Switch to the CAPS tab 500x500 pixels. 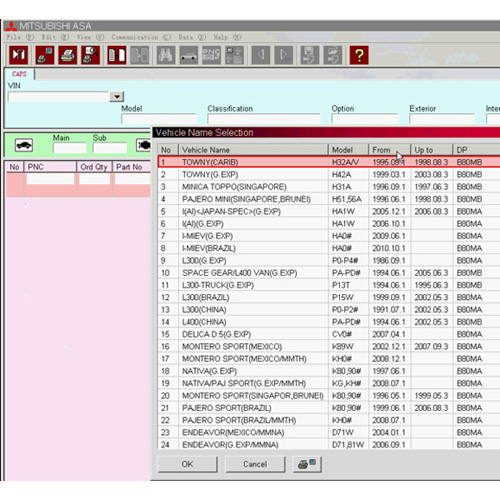(19, 74)
